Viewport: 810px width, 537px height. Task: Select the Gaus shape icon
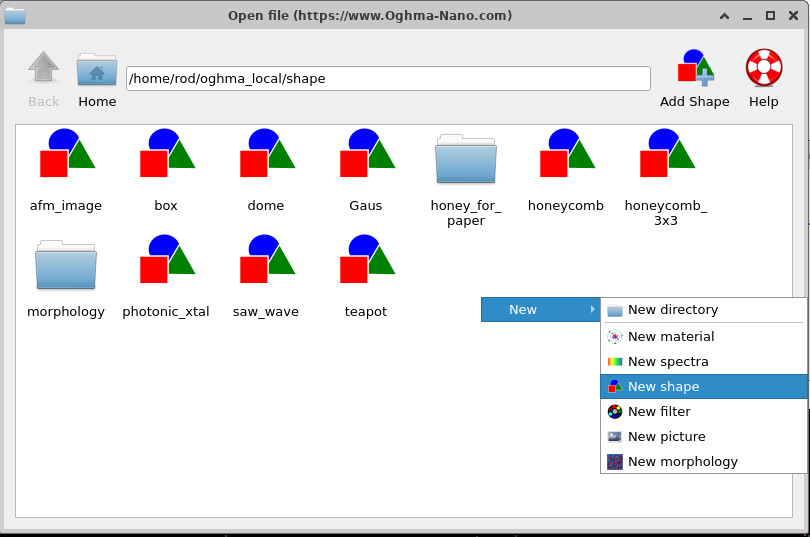[367, 153]
